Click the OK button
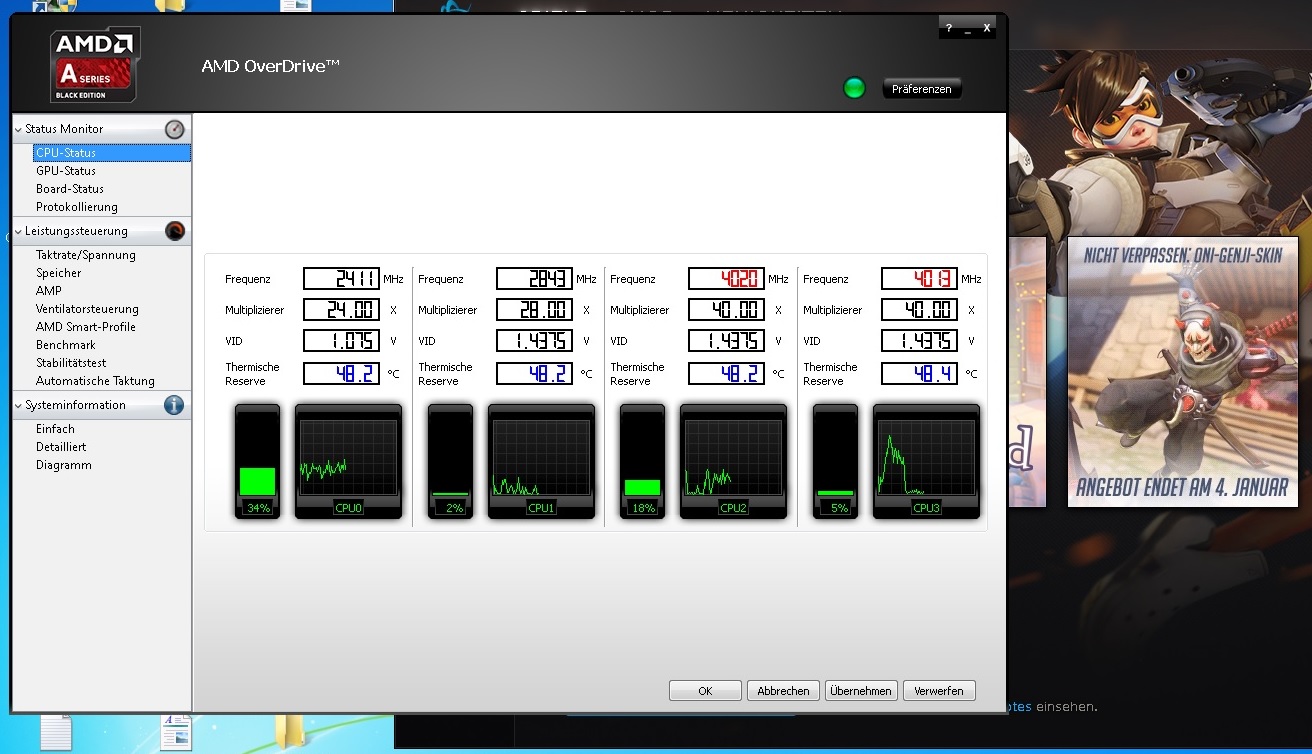Viewport: 1312px width, 754px height. 705,691
